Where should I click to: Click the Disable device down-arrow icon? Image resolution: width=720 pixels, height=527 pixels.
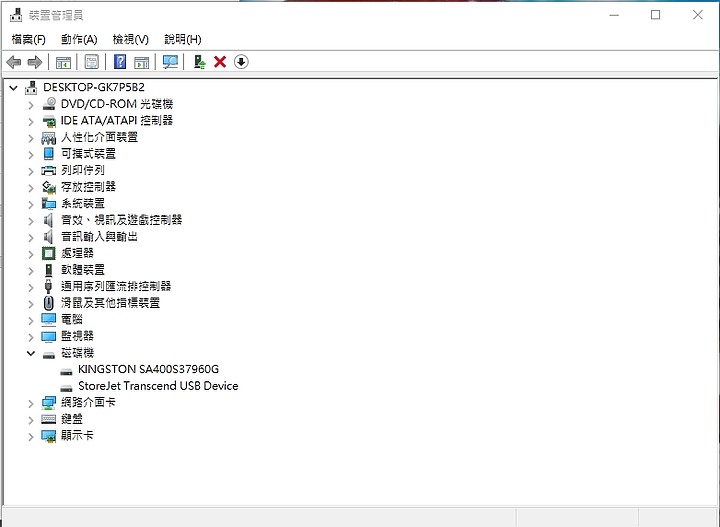pyautogui.click(x=241, y=62)
